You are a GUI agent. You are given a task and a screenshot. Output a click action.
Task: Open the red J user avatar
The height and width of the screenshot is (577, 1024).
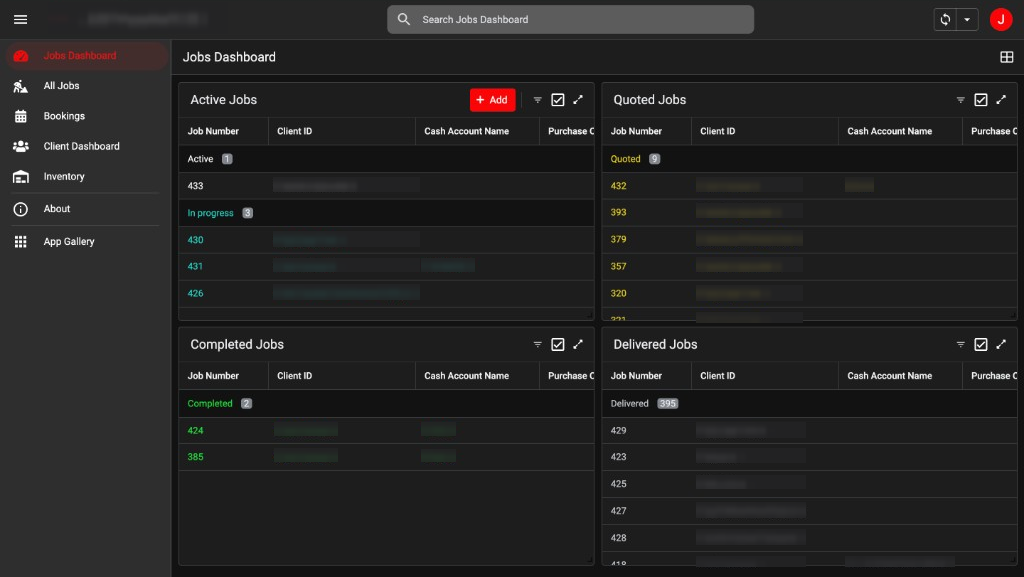[x=1000, y=20]
